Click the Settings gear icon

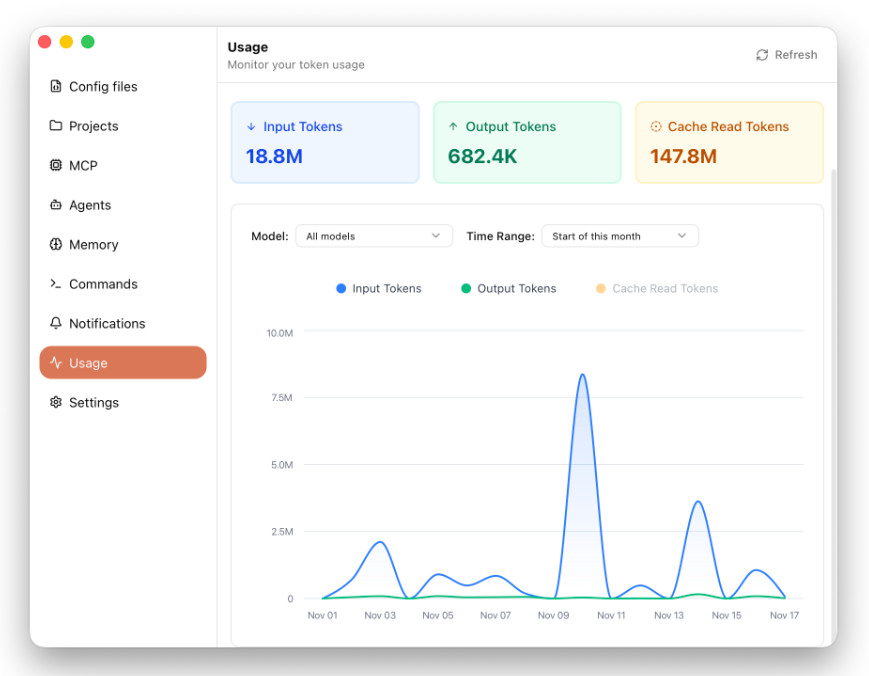coord(55,402)
